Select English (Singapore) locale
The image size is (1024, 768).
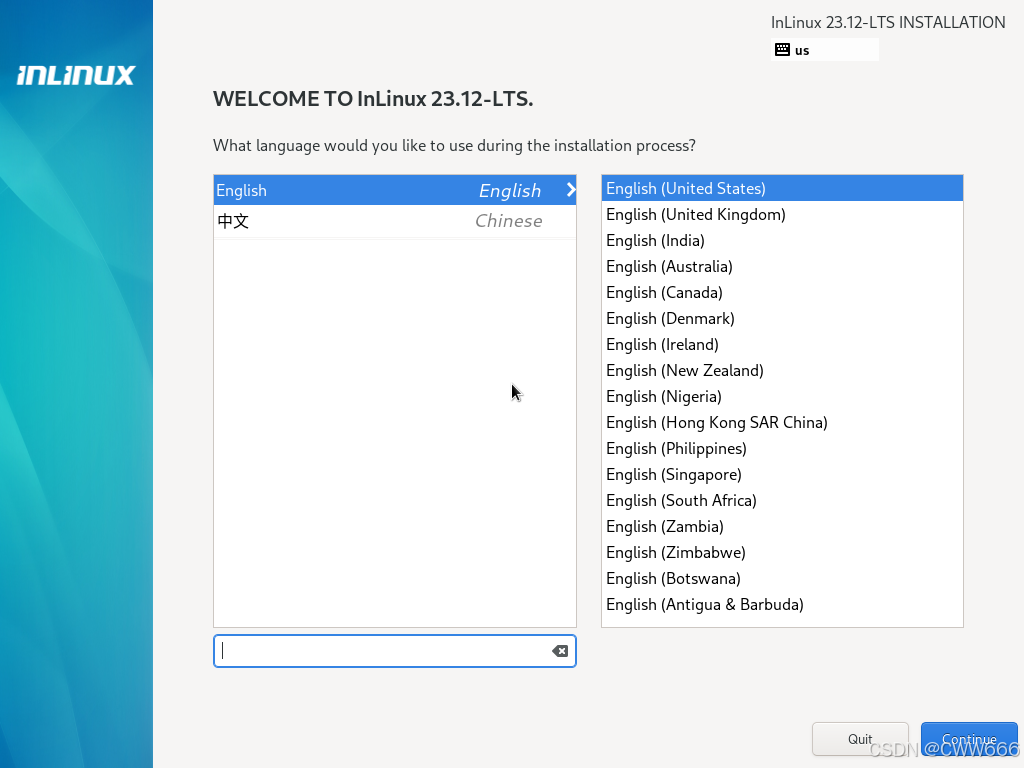click(673, 474)
